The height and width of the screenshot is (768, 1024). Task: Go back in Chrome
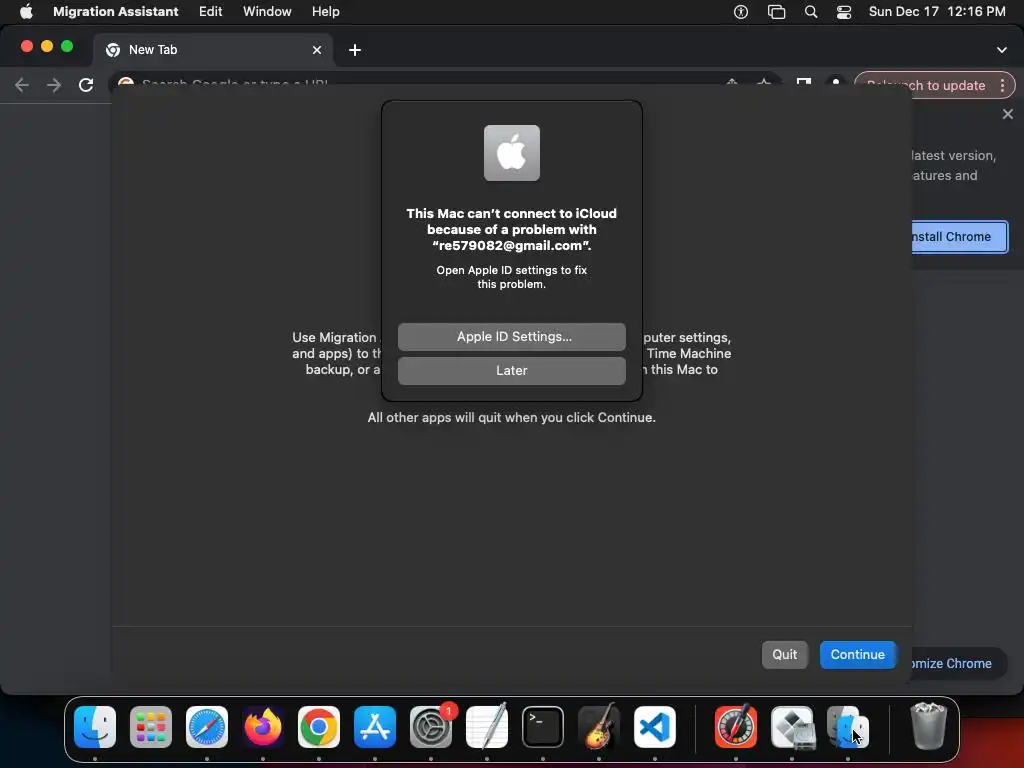[x=22, y=85]
